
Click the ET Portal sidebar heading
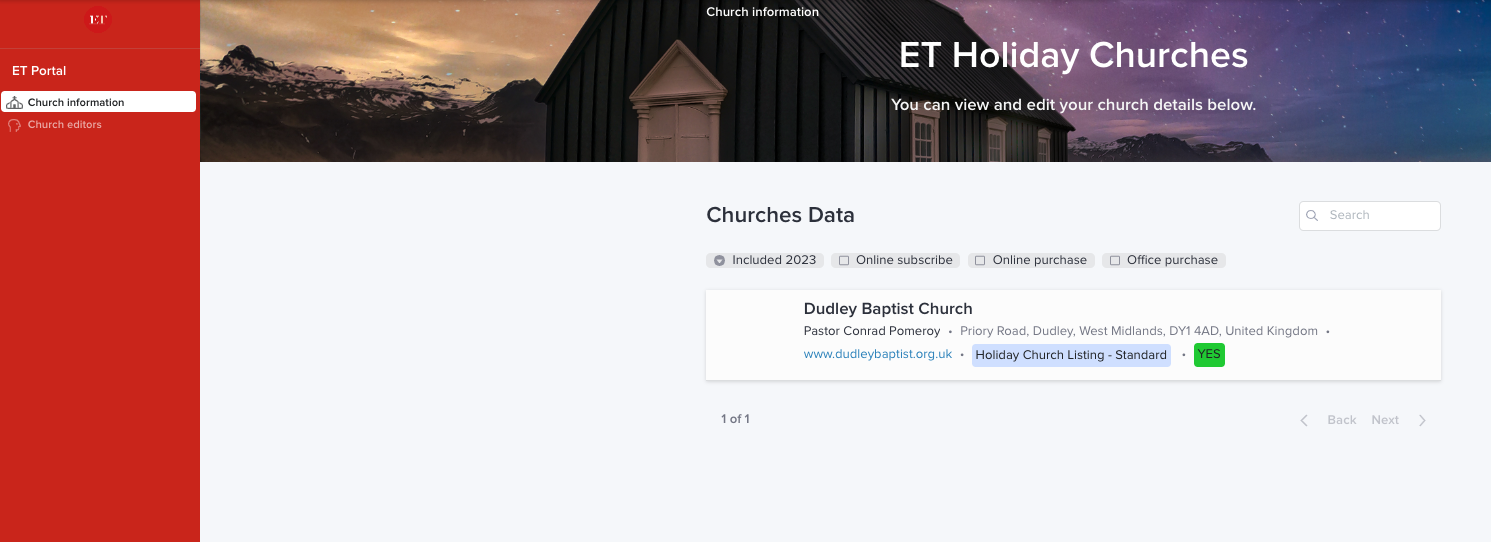[39, 71]
